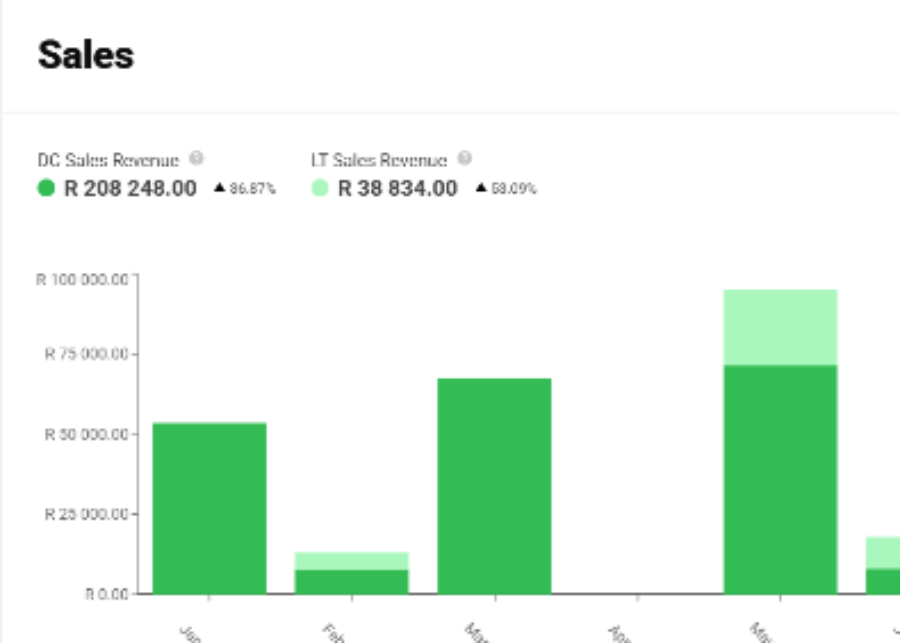The image size is (900, 643).
Task: Click the R 38 834.00 revenue total
Action: 397,188
